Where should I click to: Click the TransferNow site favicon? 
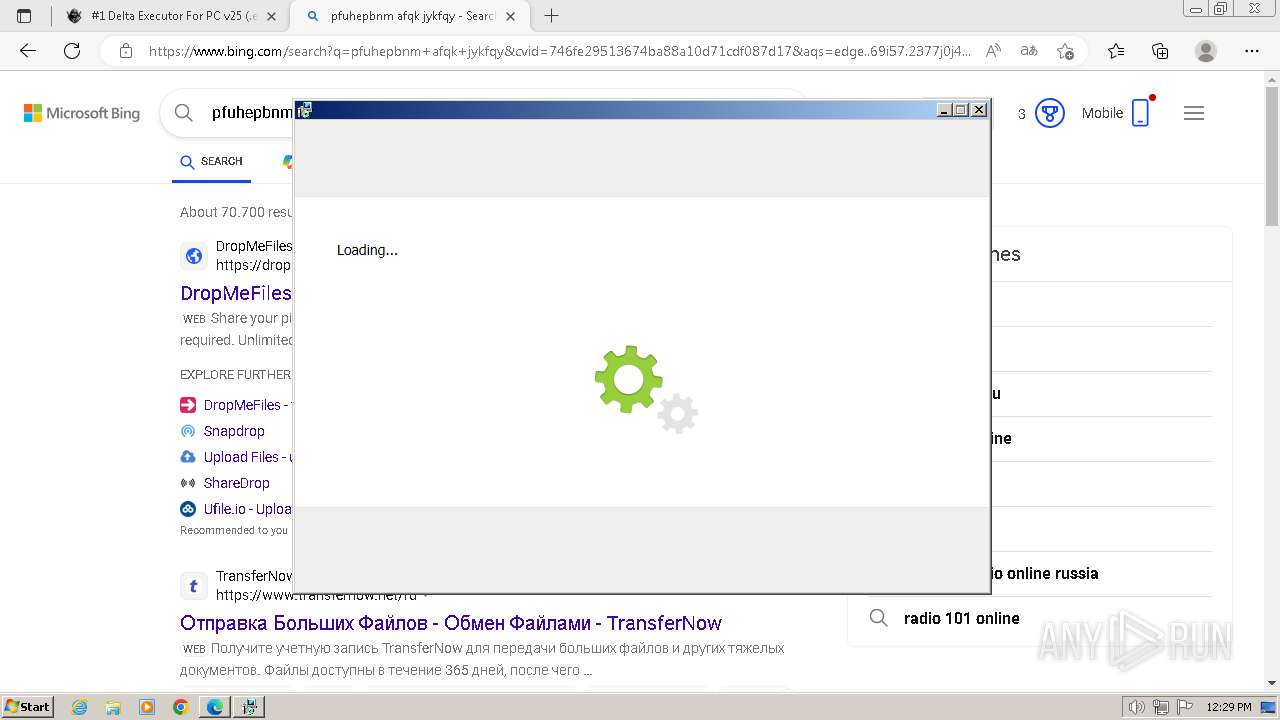point(193,585)
